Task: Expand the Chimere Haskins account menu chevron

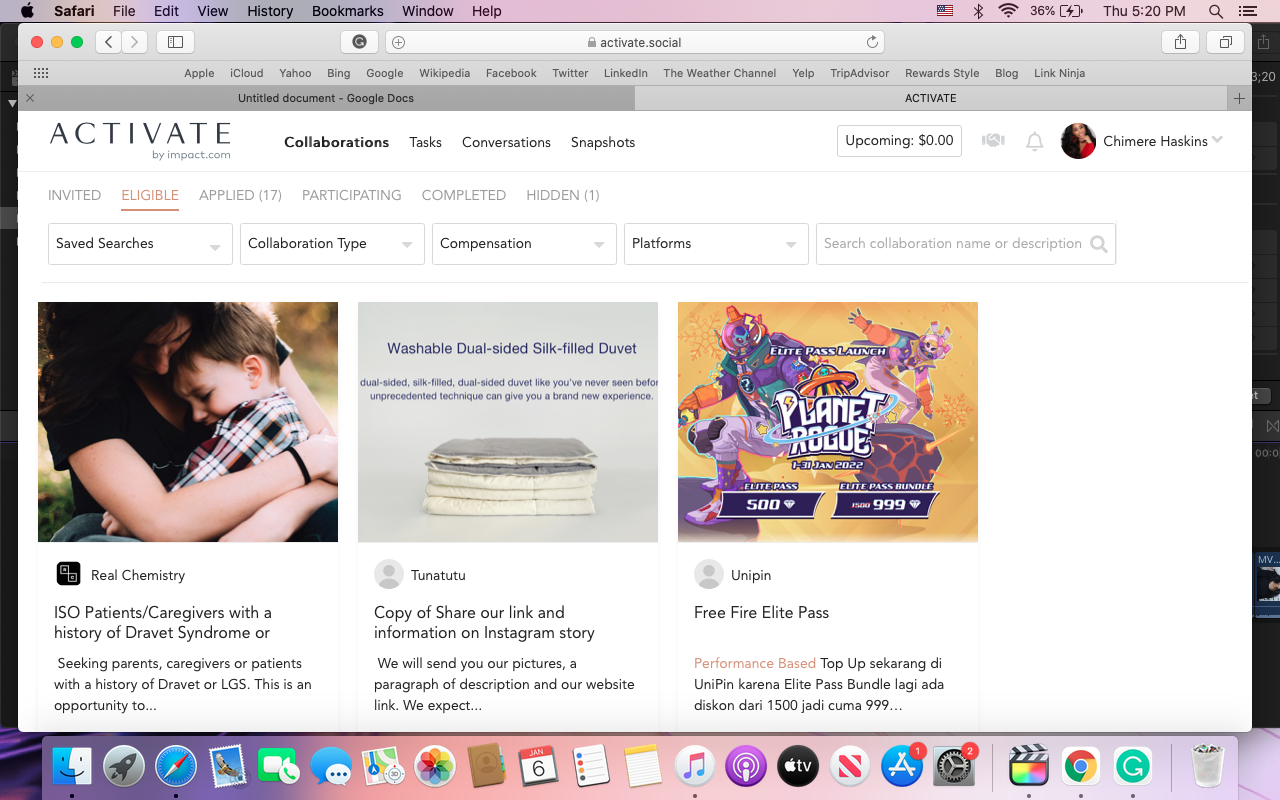Action: click(1217, 140)
